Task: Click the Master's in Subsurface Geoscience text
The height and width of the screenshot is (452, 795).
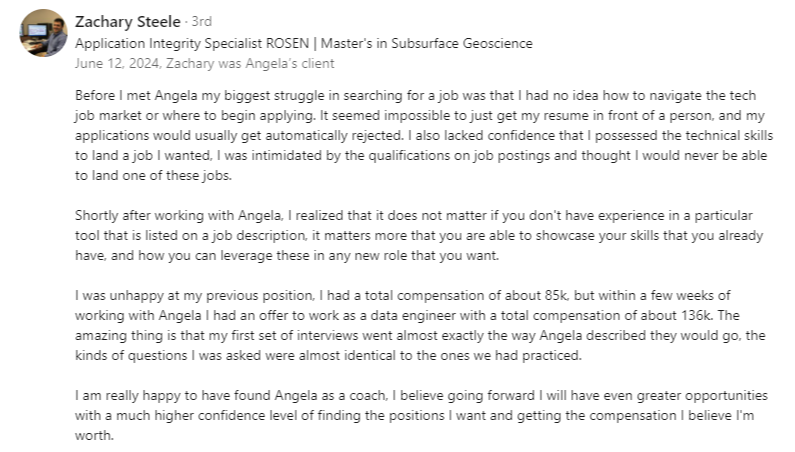Action: [426, 44]
